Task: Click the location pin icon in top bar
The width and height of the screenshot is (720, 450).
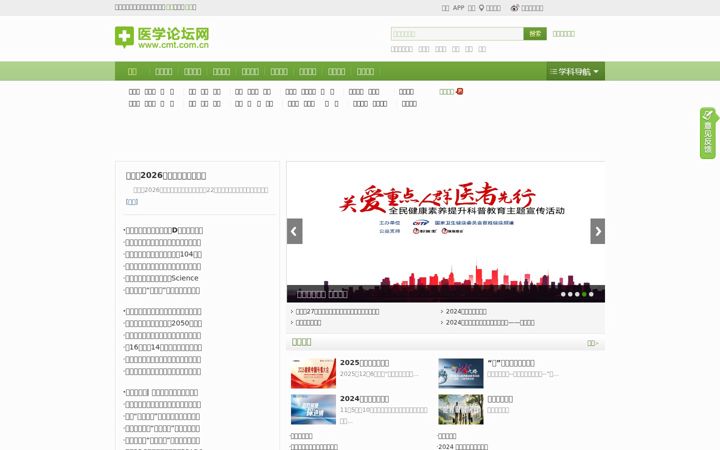Action: click(x=482, y=8)
